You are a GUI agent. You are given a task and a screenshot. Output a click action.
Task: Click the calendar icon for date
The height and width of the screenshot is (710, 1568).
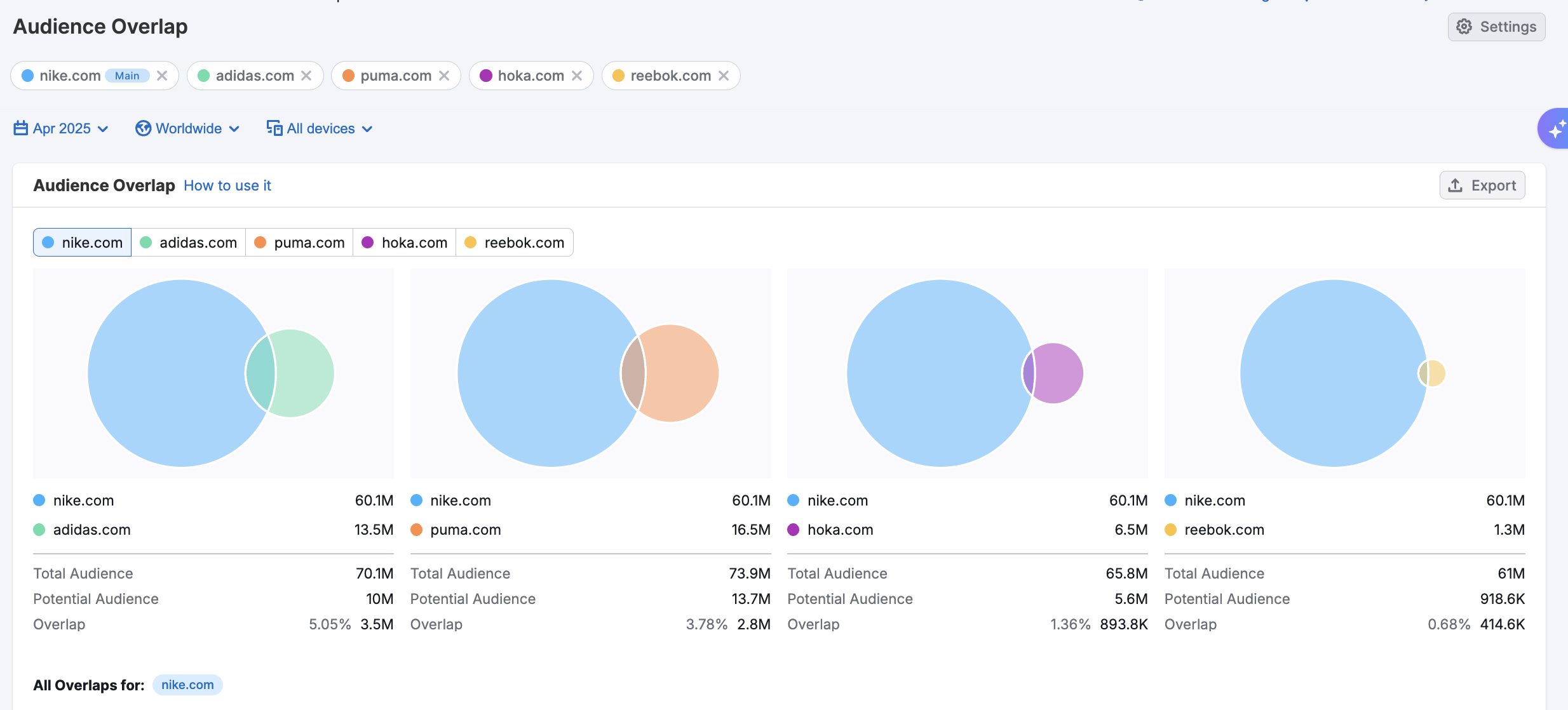20,128
